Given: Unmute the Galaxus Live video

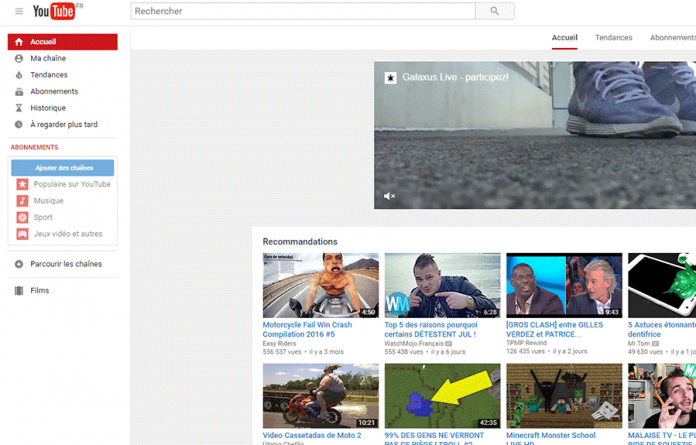Looking at the screenshot, I should coord(389,196).
